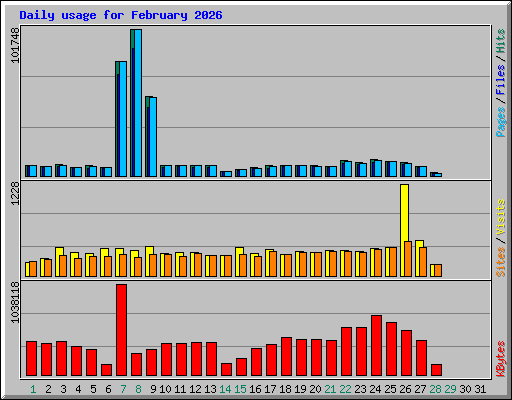Image resolution: width=512 pixels, height=400 pixels.
Task: Click the red KBytes bar for day 28
Action: [436, 370]
